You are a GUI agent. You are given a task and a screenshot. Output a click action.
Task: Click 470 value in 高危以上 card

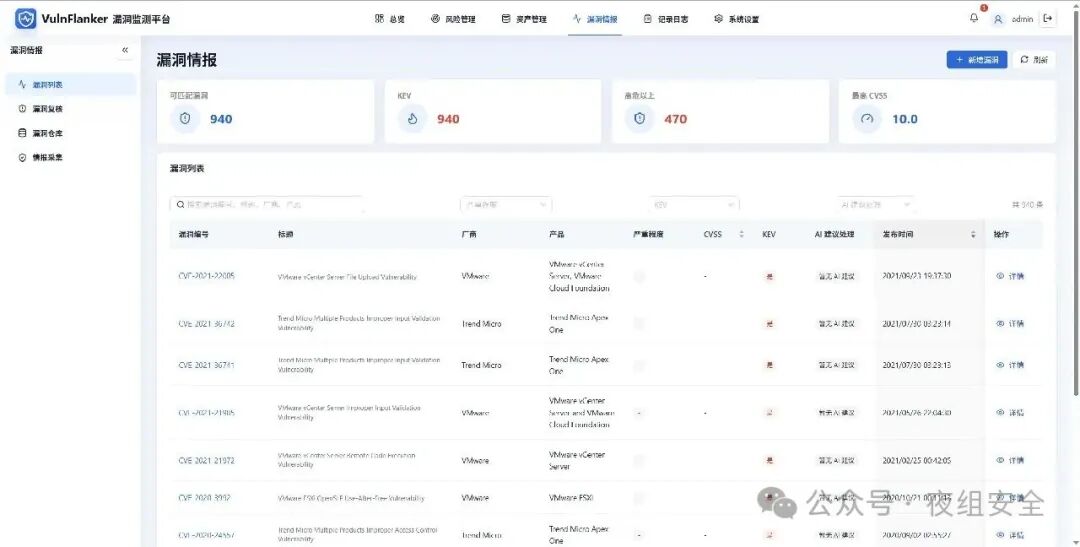point(676,119)
